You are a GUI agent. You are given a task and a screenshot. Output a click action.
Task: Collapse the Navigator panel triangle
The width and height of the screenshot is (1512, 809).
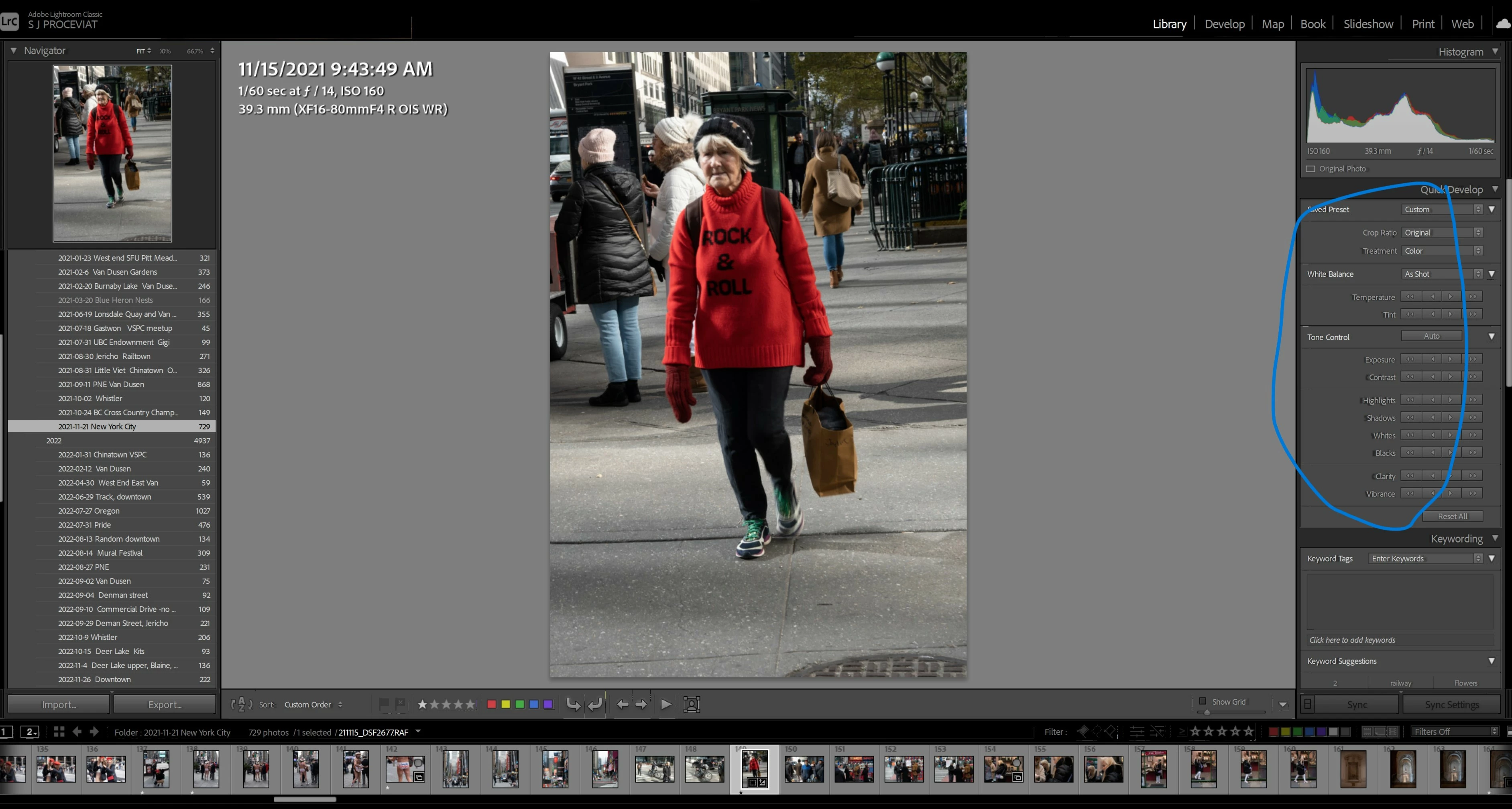pyautogui.click(x=14, y=51)
